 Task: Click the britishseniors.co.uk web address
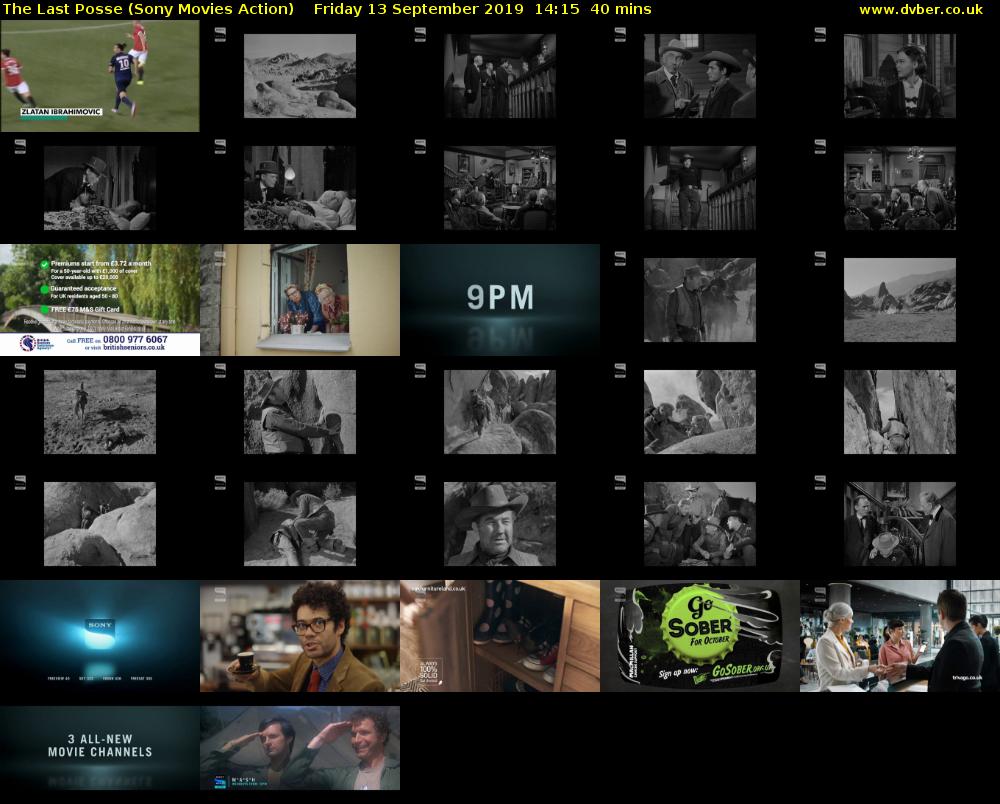click(x=134, y=348)
